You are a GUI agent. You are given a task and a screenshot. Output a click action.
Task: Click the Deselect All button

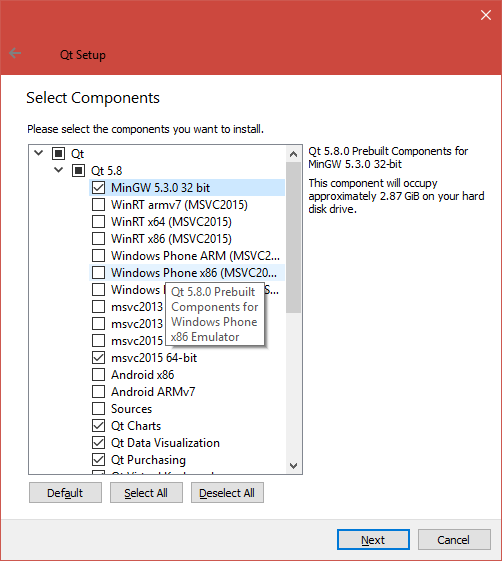coord(227,493)
